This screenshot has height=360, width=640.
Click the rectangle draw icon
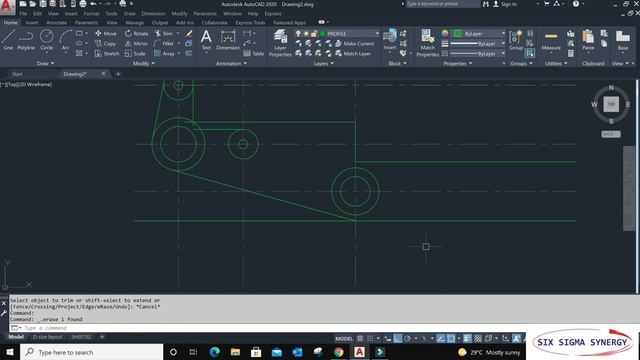click(x=80, y=33)
